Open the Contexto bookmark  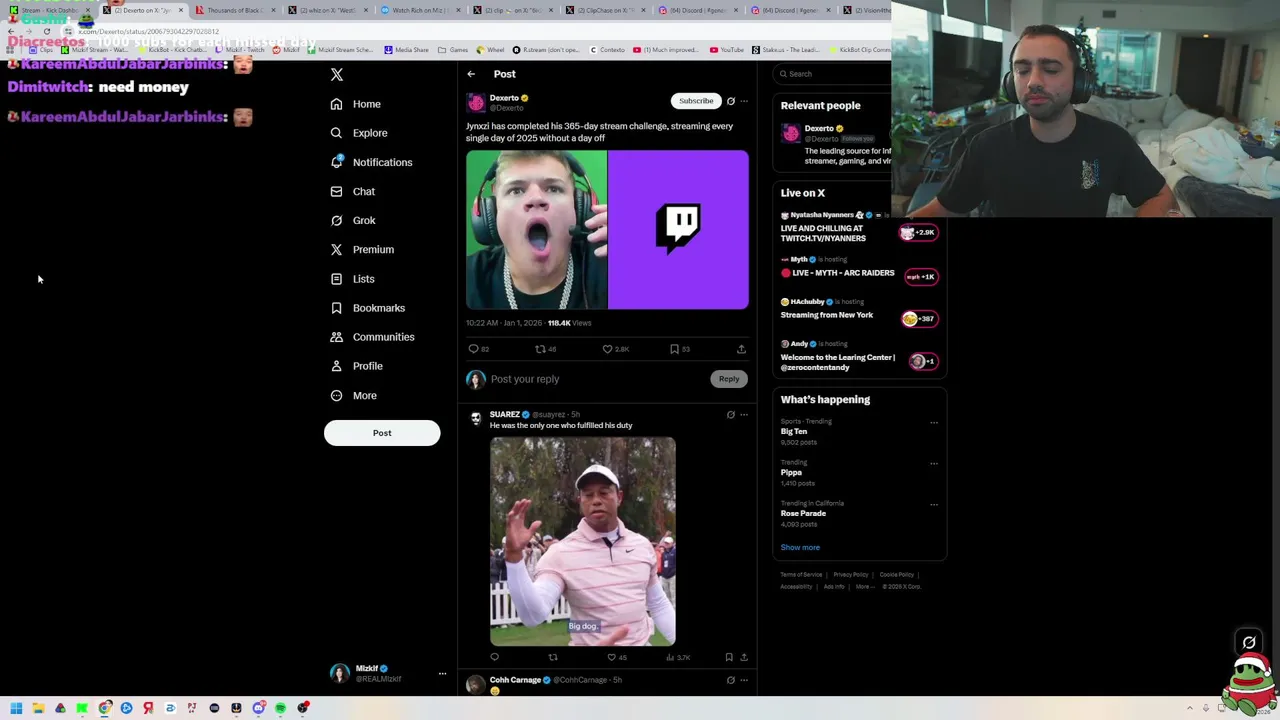tap(608, 50)
